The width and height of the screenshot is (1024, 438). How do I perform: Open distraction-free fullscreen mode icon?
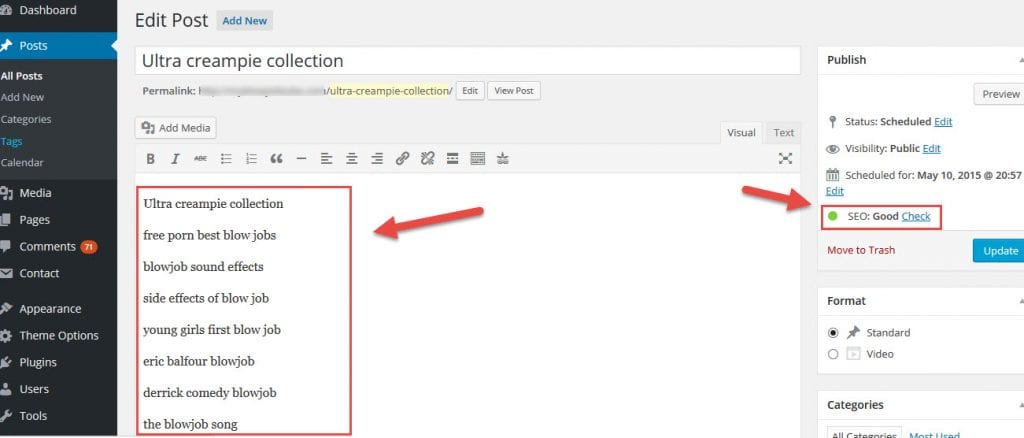[785, 158]
